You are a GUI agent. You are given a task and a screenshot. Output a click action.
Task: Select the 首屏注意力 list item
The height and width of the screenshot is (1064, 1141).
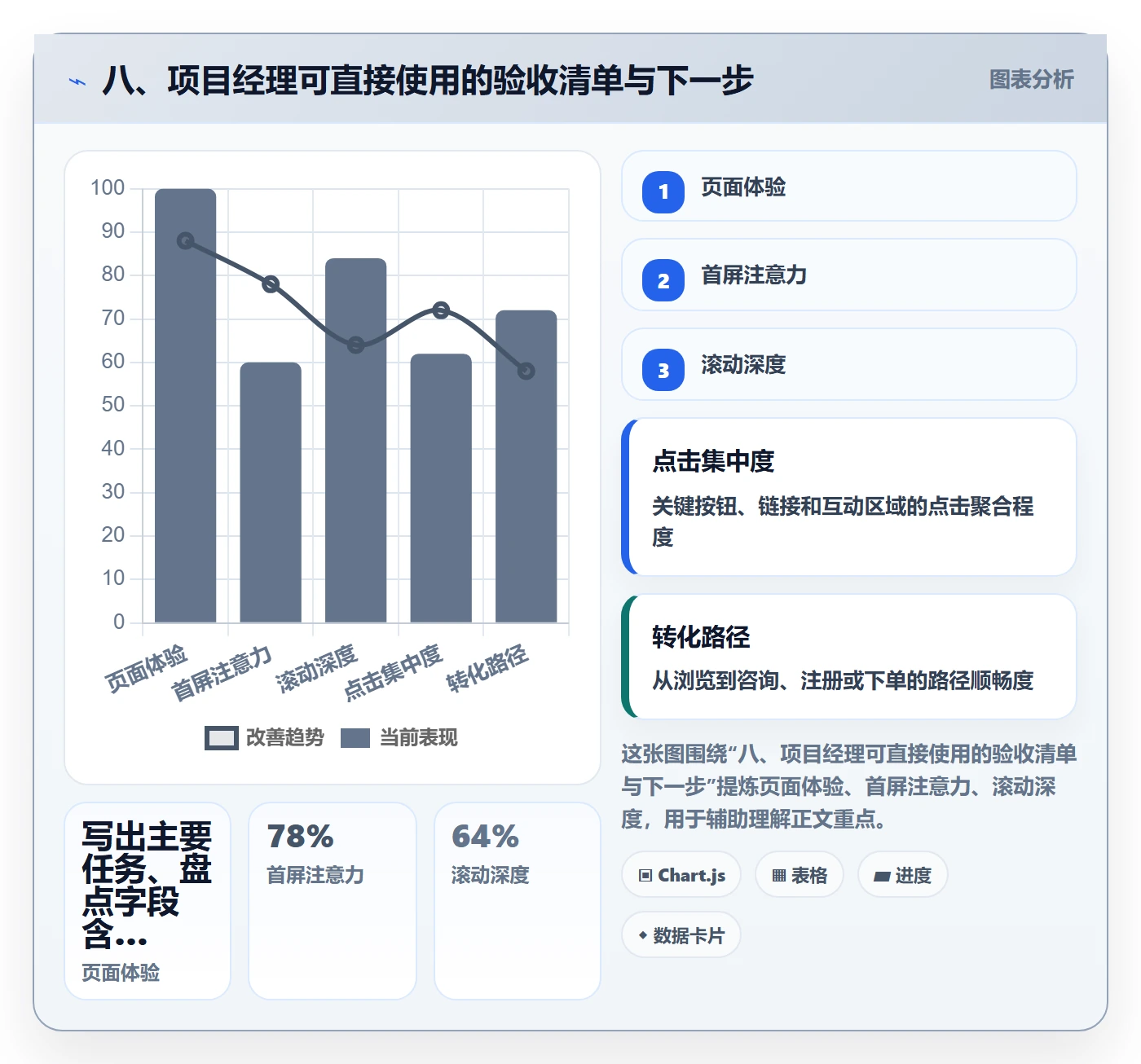(849, 275)
